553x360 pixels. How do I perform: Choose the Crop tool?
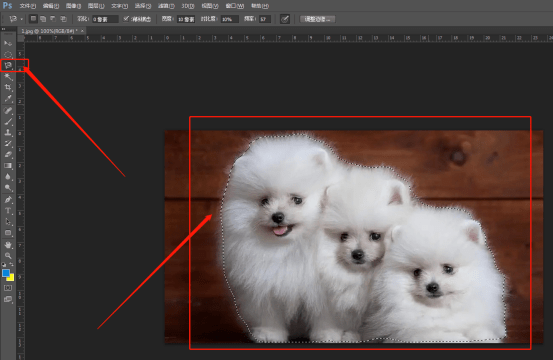point(8,87)
